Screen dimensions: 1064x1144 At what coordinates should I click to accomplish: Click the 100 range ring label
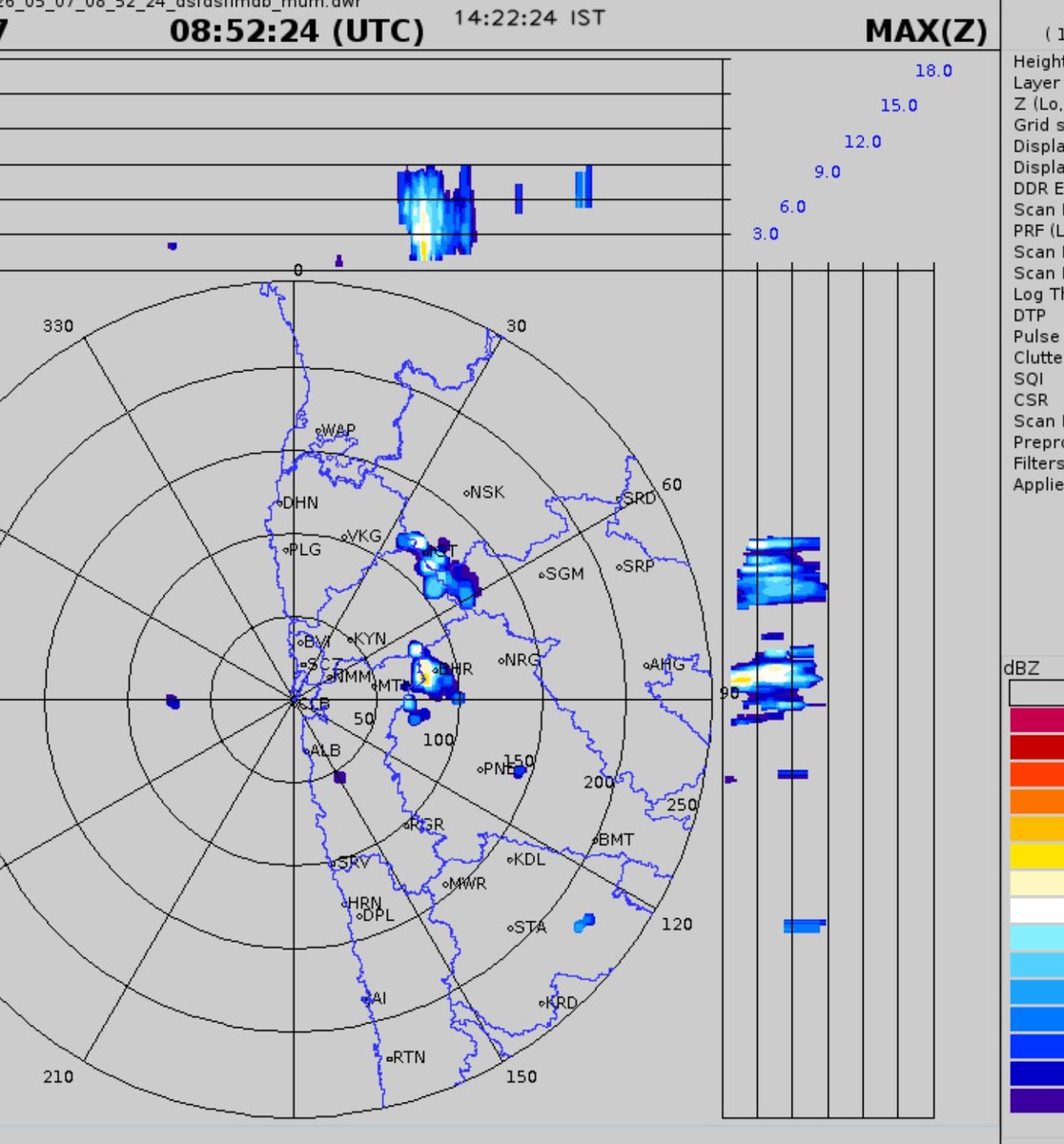(x=439, y=740)
